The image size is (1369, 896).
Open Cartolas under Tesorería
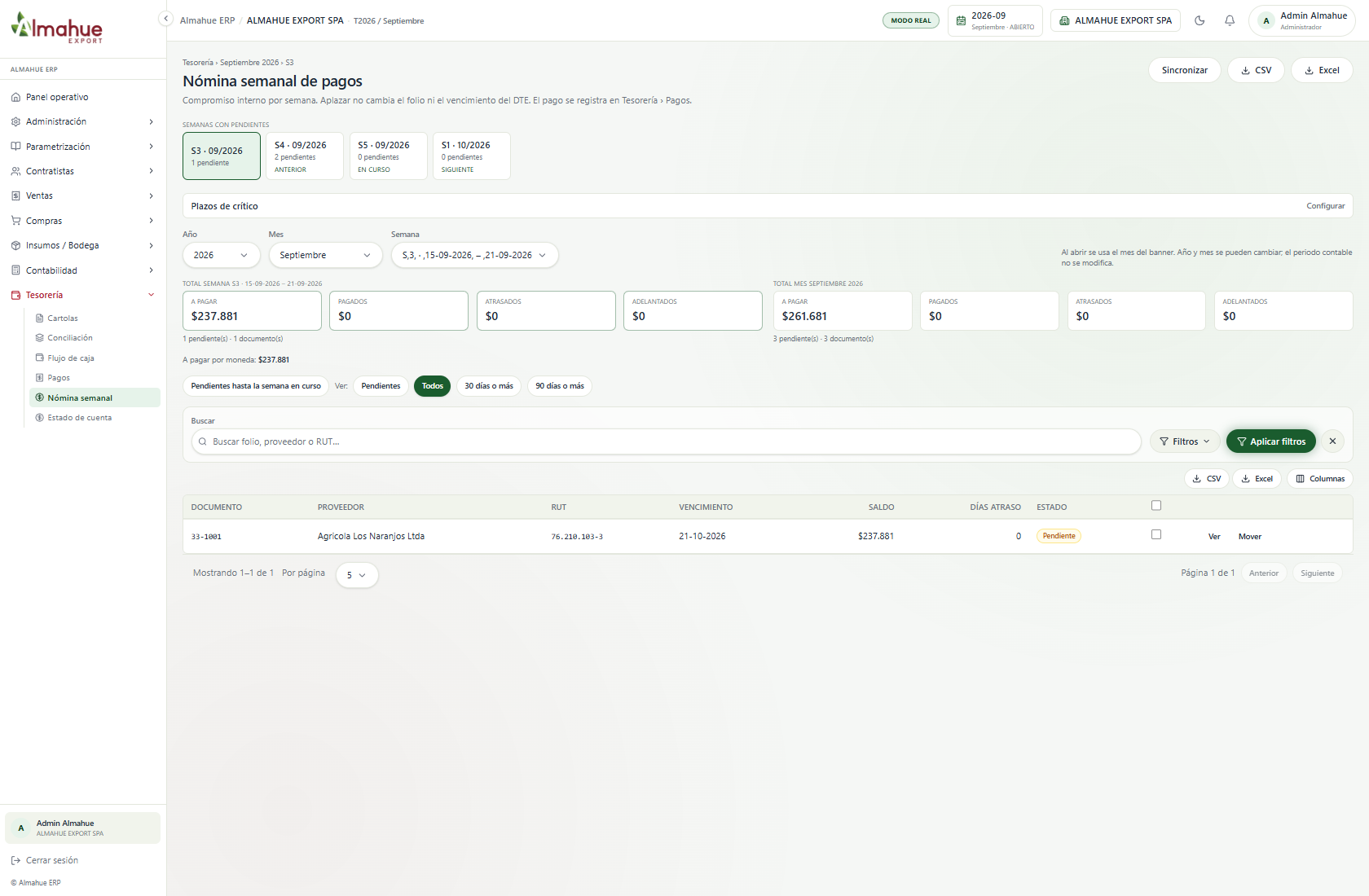(63, 318)
